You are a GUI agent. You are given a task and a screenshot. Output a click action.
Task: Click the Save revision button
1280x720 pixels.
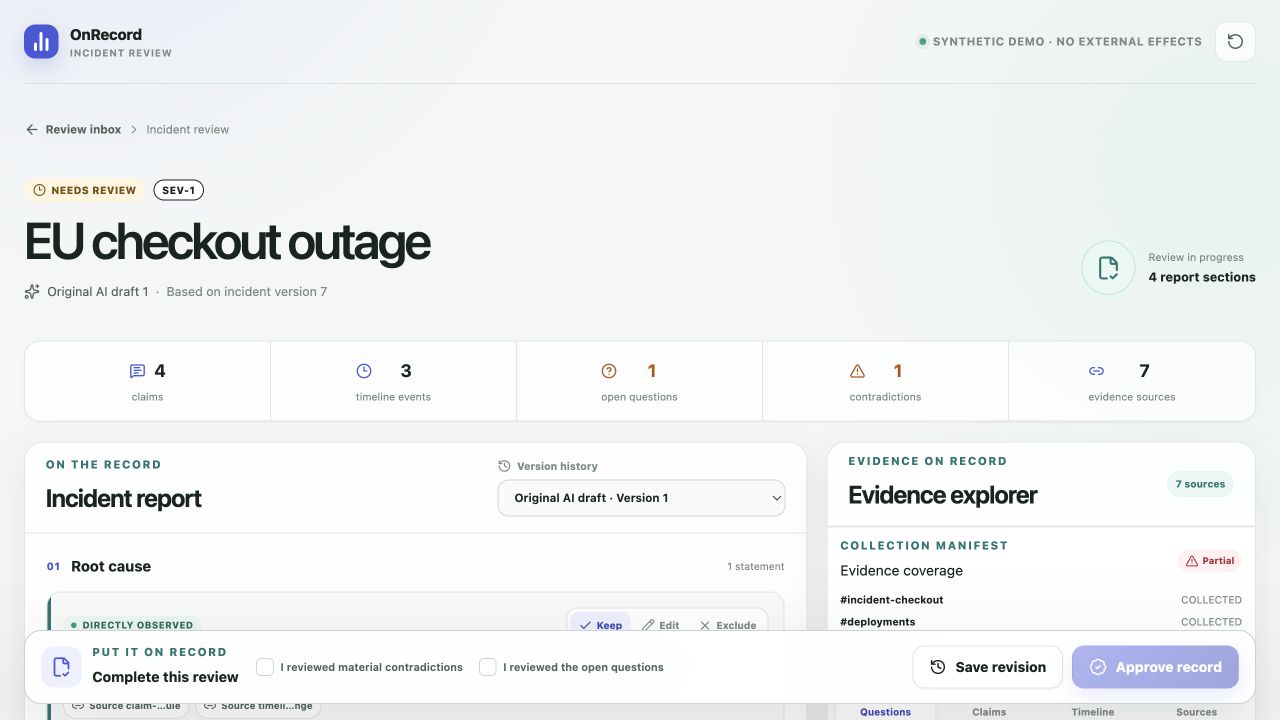coord(987,667)
